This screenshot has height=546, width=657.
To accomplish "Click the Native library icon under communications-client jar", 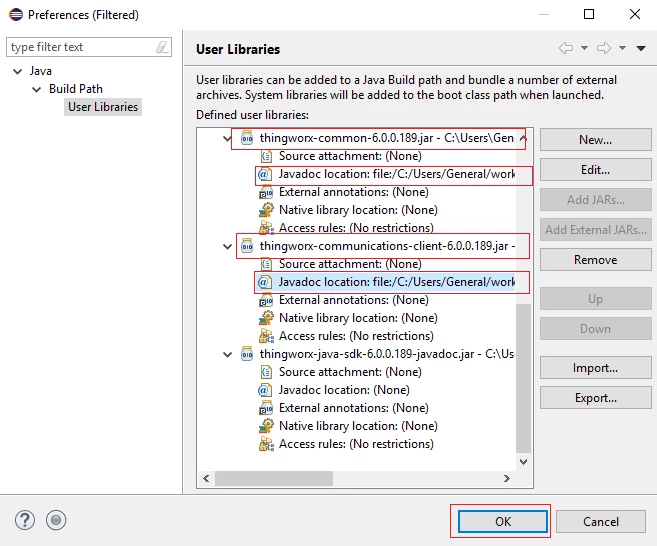I will 266,318.
